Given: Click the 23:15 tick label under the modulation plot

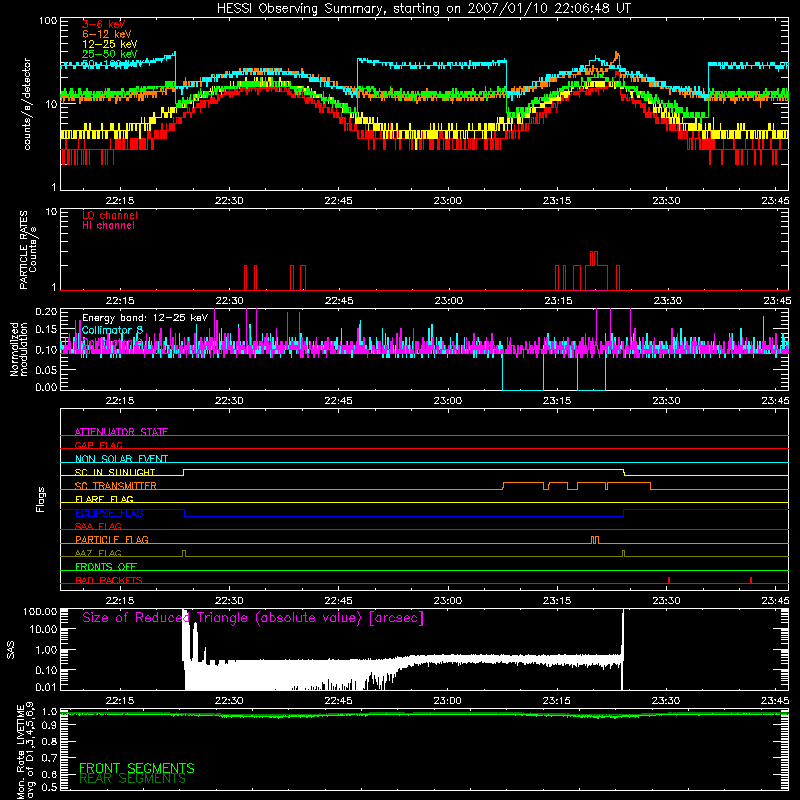Looking at the screenshot, I should (557, 401).
